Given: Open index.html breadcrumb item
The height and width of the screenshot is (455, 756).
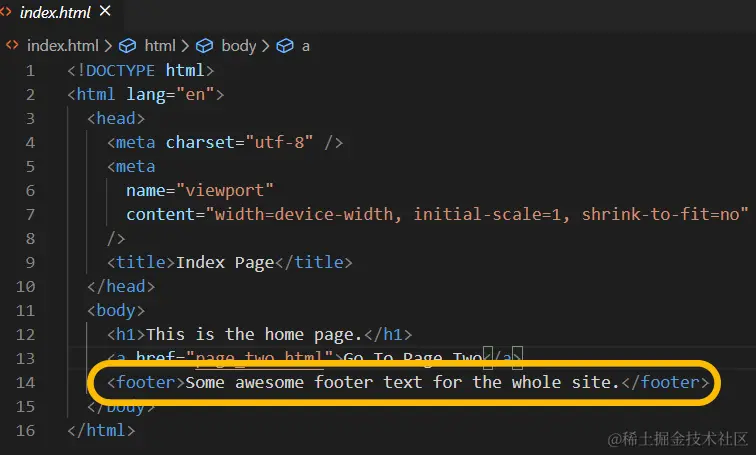Looking at the screenshot, I should tap(63, 46).
